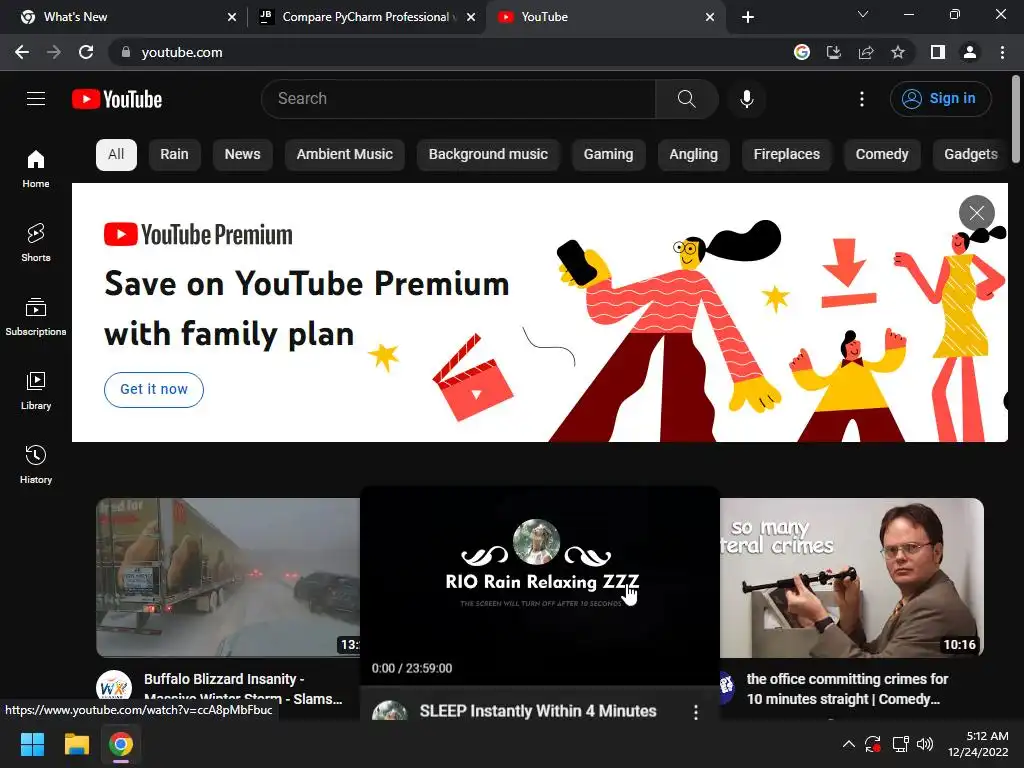Close the YouTube Premium banner
This screenshot has height=768, width=1024.
(x=976, y=213)
